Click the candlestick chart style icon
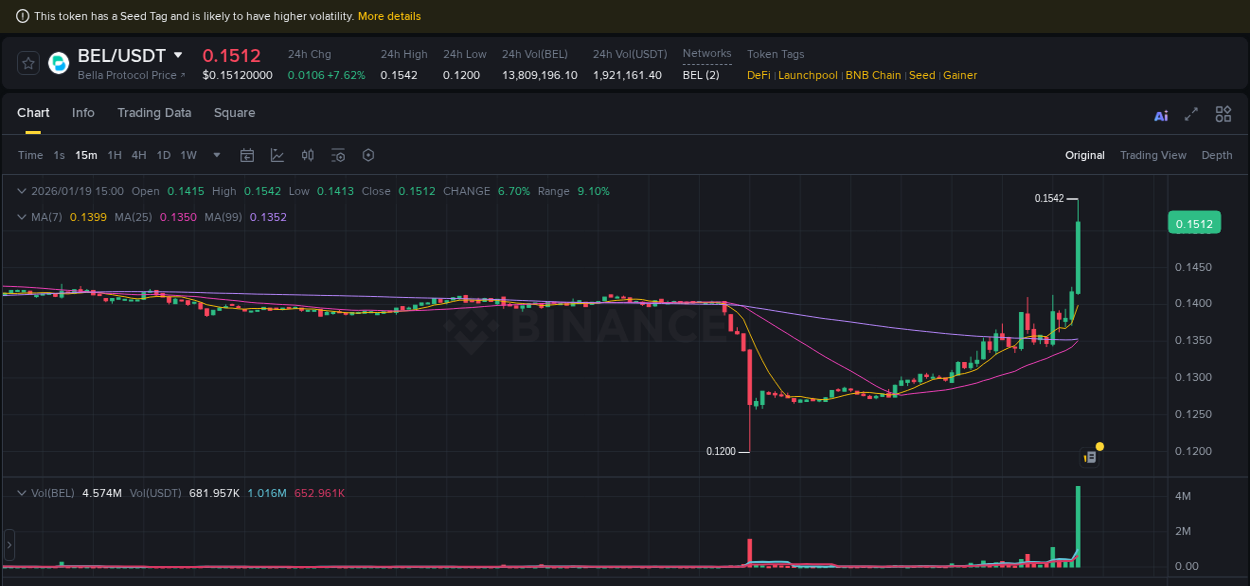 pyautogui.click(x=307, y=155)
